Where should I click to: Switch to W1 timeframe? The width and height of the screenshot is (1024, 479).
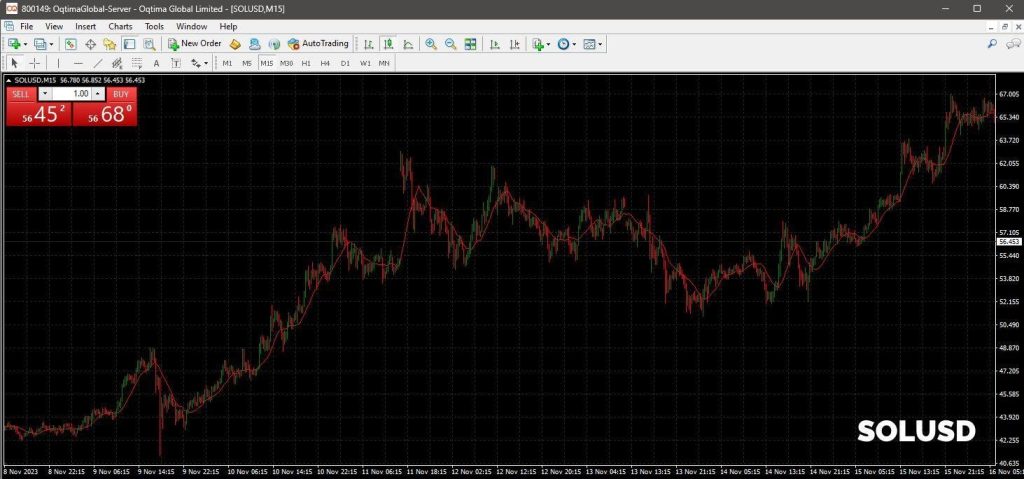pos(365,63)
